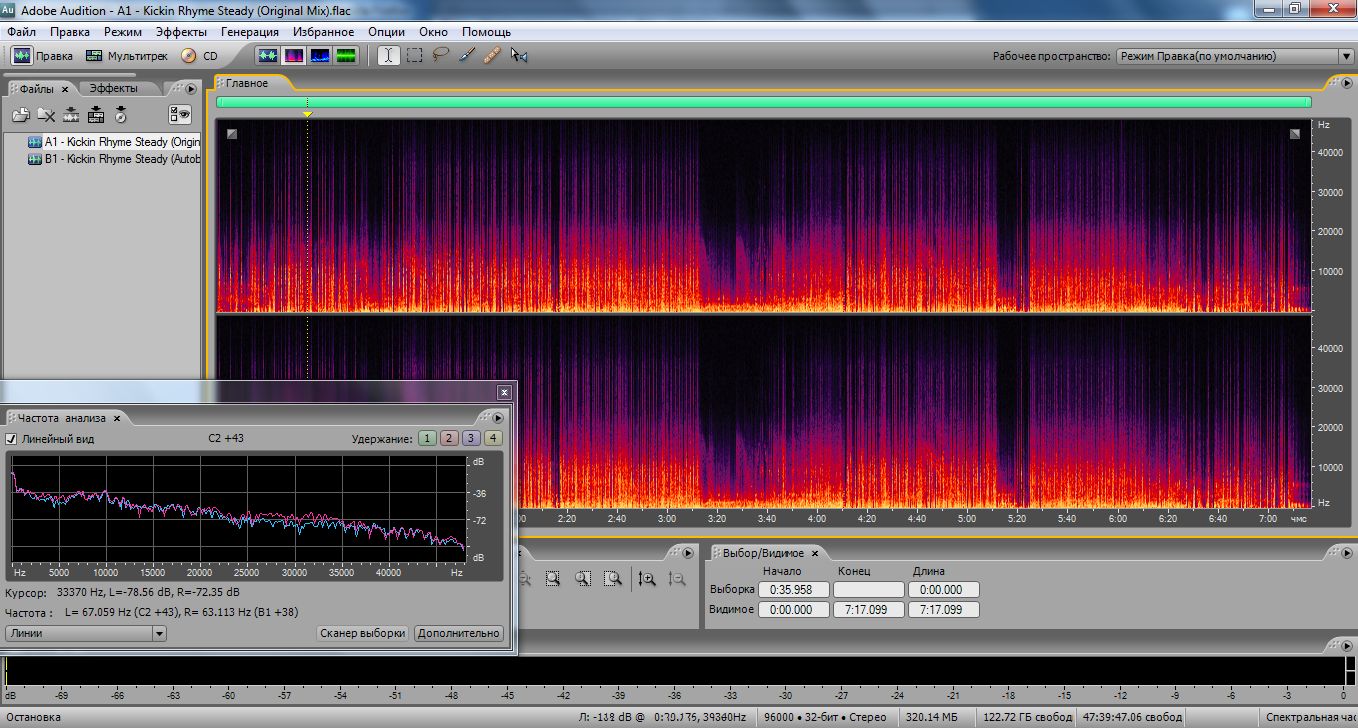Image resolution: width=1358 pixels, height=728 pixels.
Task: Click the Close File icon in Files panel
Action: tap(45, 115)
